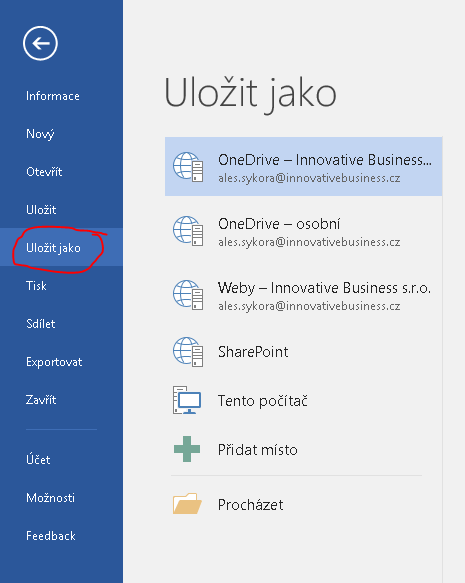Click email under highlighted OneDrive Innovative Business
The width and height of the screenshot is (465, 583).
click(x=309, y=178)
